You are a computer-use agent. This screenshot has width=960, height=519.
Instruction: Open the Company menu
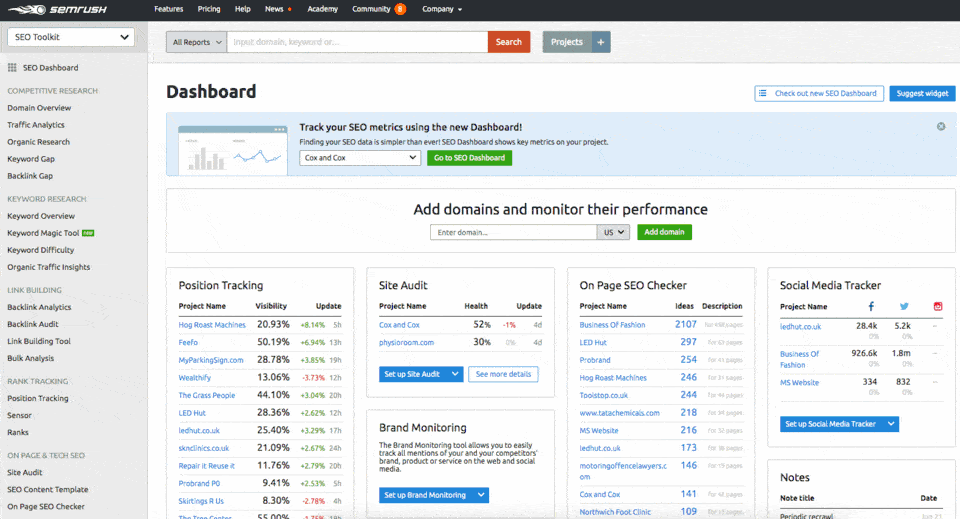pyautogui.click(x=442, y=9)
